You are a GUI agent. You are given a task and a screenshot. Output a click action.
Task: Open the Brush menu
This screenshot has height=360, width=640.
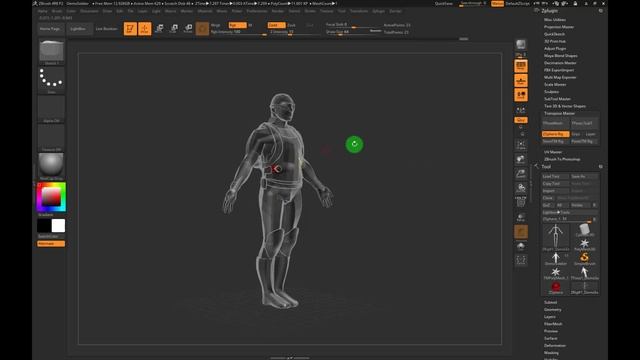pos(57,11)
